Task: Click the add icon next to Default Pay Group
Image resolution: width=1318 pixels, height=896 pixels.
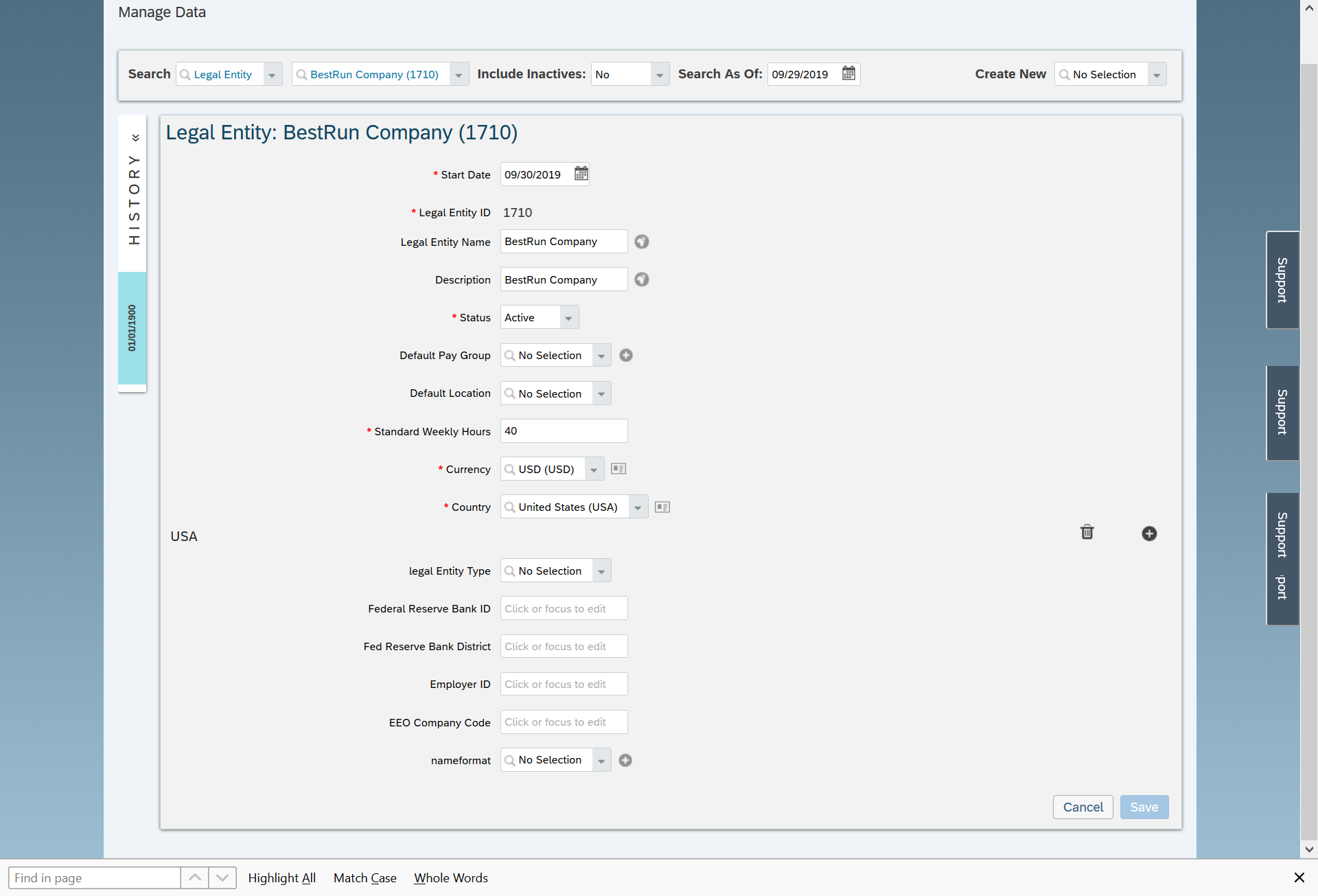Action: coord(626,355)
